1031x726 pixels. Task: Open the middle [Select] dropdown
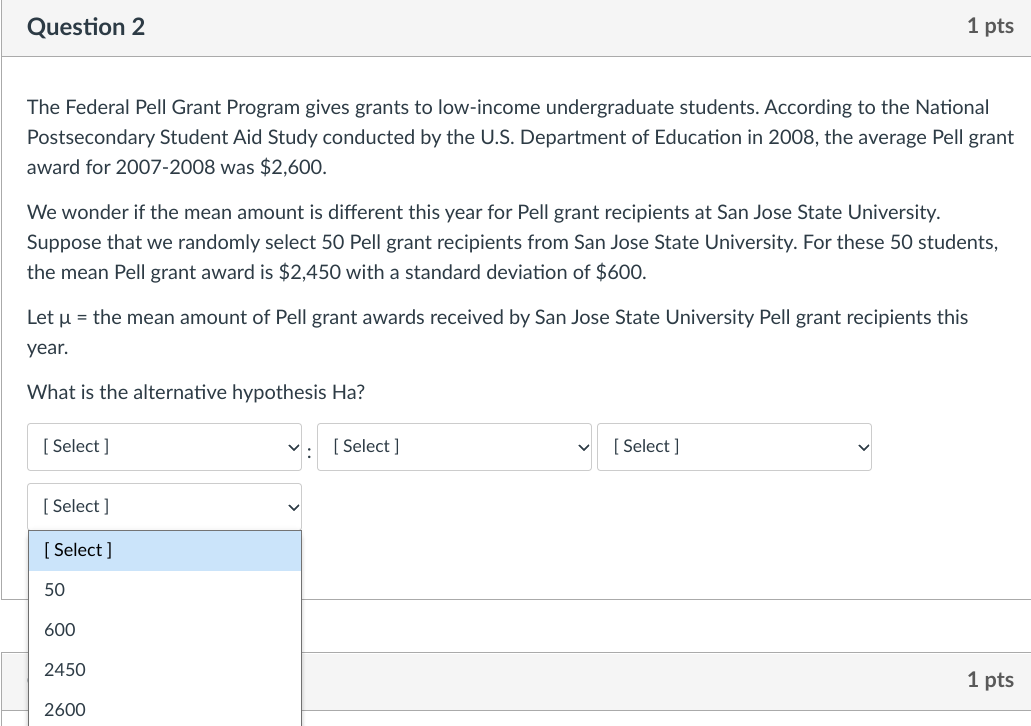coord(454,447)
